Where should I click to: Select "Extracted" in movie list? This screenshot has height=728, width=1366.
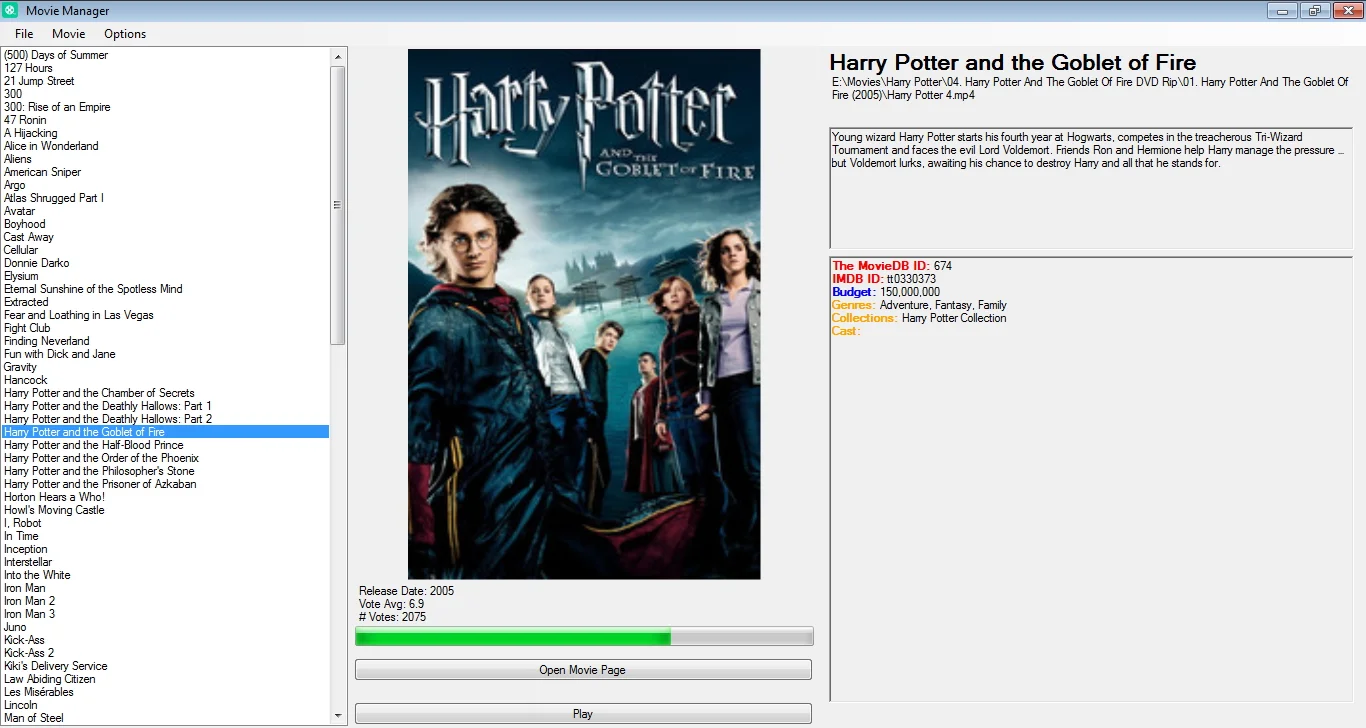tap(165, 302)
